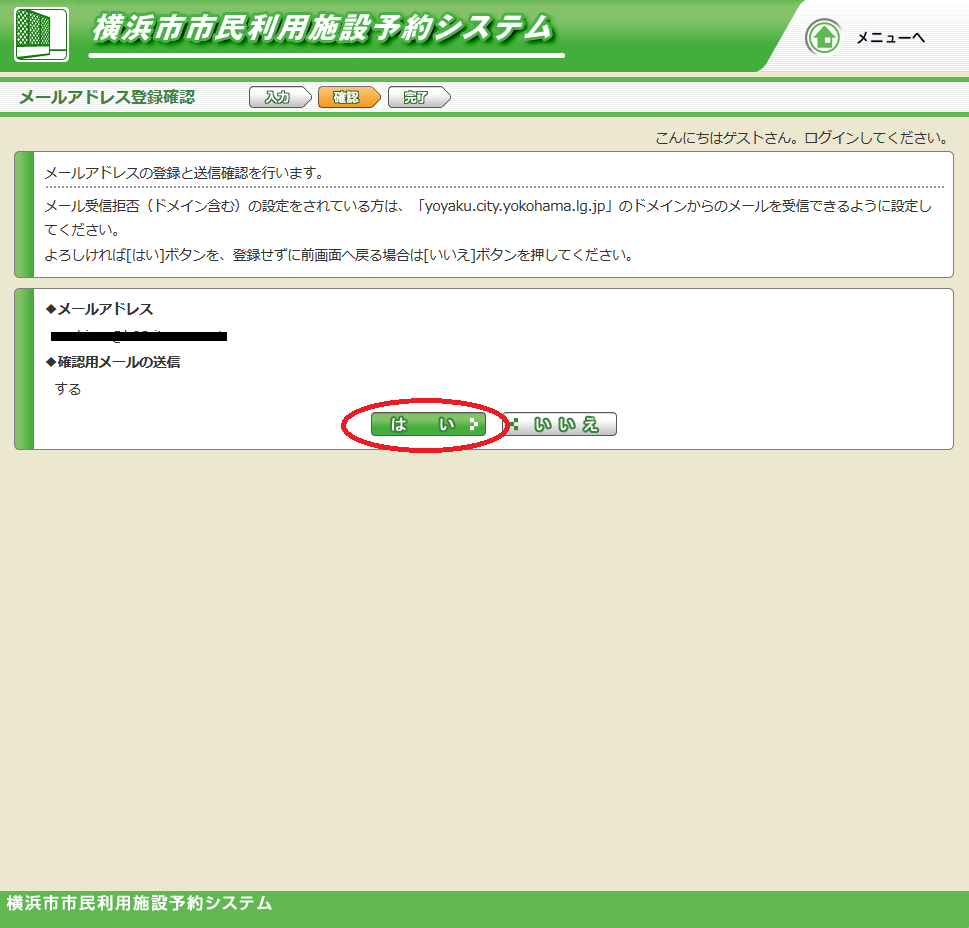Screen dimensions: 969x928
Task: Click the 横浜市市民利用施設予約システム header title
Action: pos(322,29)
